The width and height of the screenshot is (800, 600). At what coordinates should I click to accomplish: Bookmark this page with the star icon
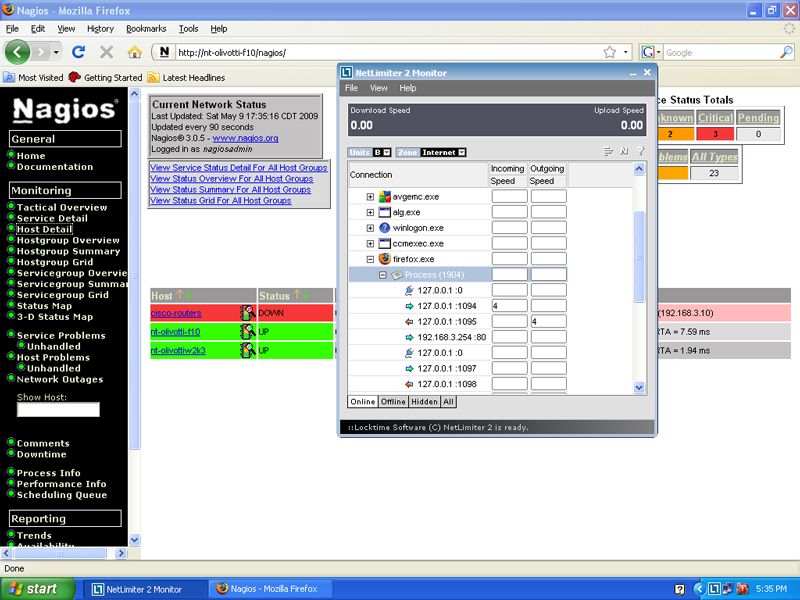(x=610, y=52)
